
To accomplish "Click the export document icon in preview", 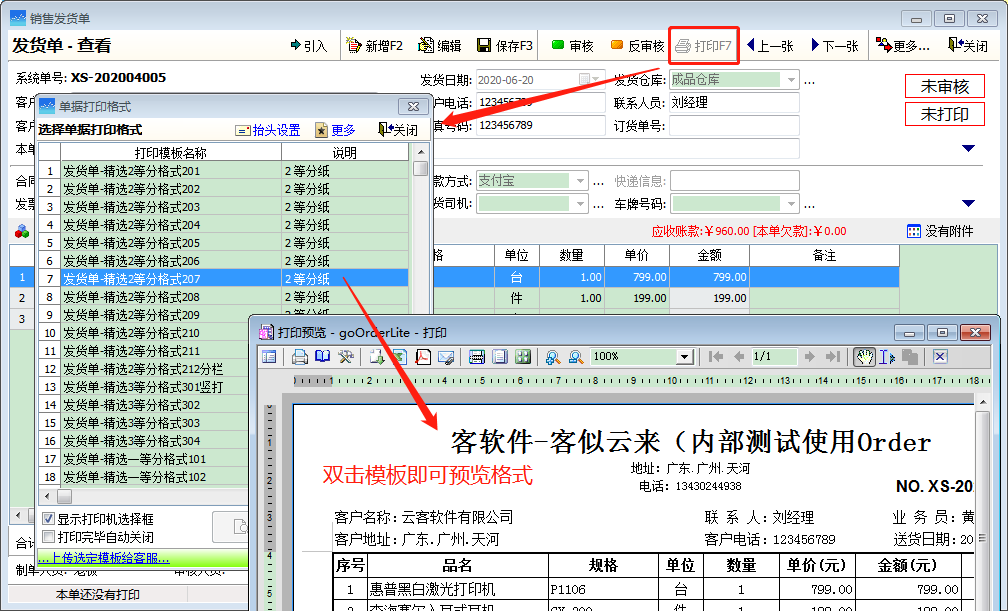I will coord(377,356).
